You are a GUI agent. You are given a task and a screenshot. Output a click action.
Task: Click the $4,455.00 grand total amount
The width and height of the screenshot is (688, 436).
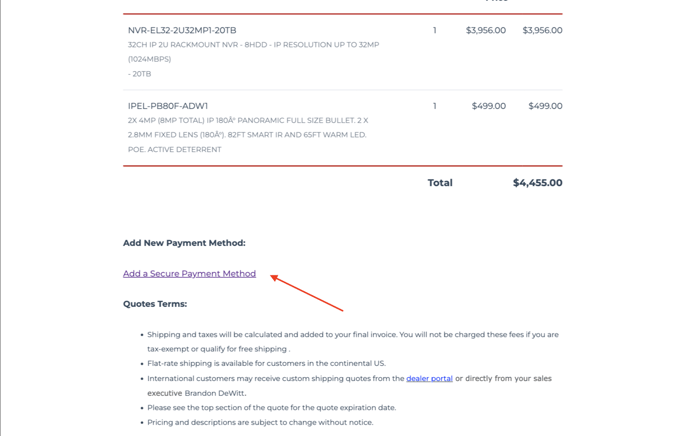(x=537, y=183)
